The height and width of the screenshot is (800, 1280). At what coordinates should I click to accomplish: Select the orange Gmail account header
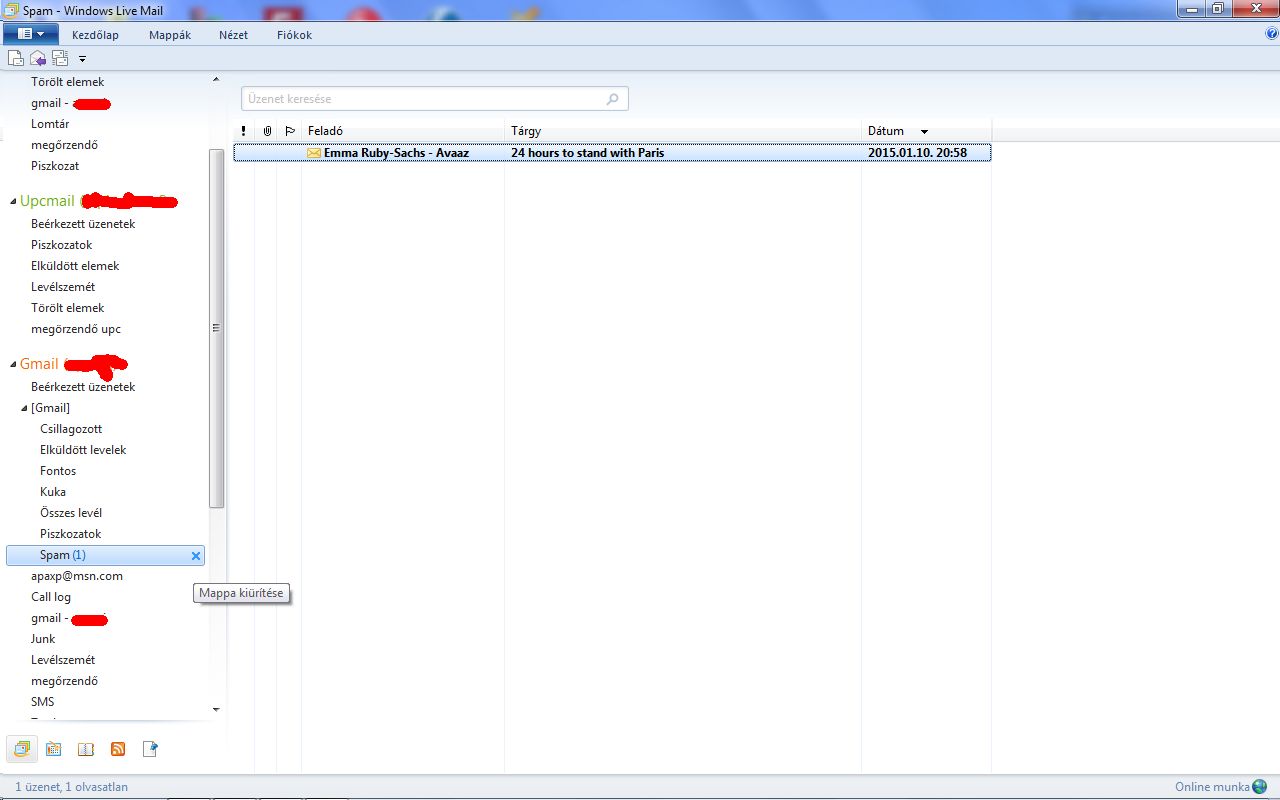[x=39, y=364]
